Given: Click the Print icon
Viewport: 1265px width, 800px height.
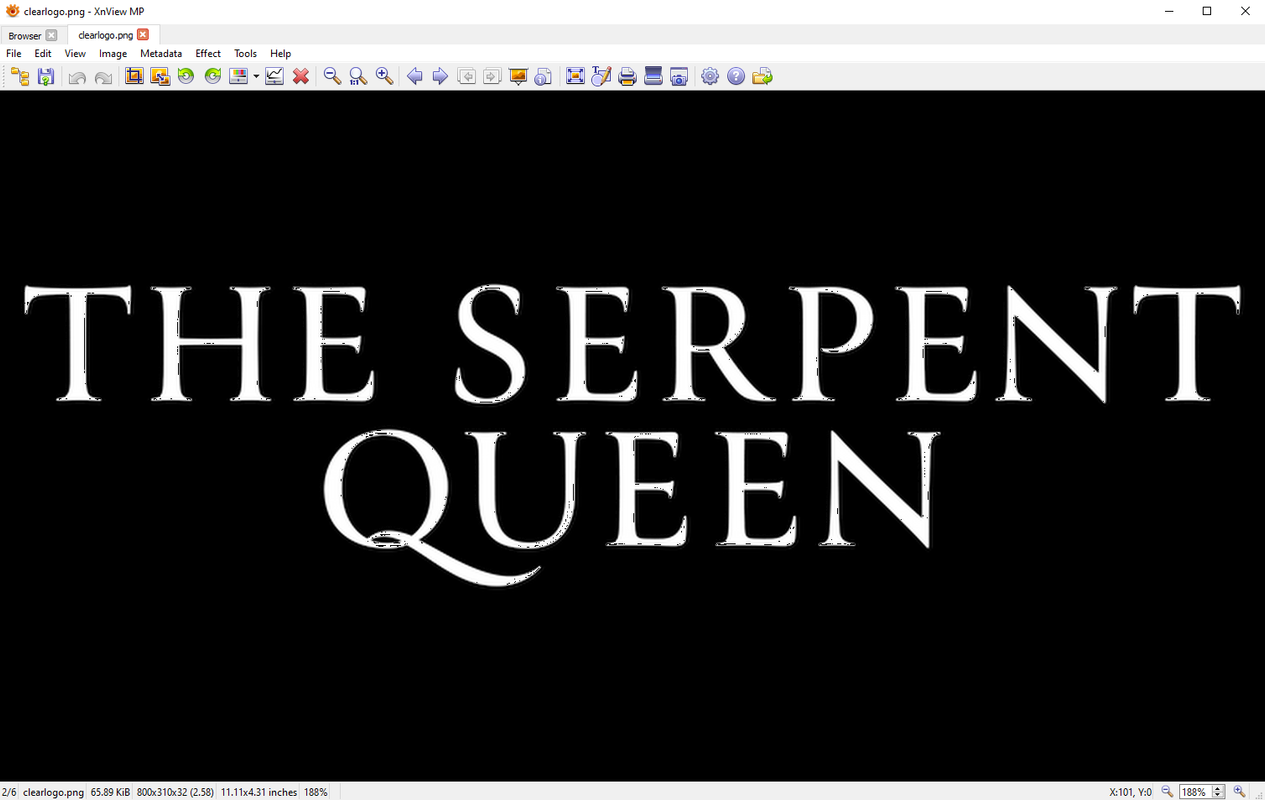Looking at the screenshot, I should tap(627, 77).
